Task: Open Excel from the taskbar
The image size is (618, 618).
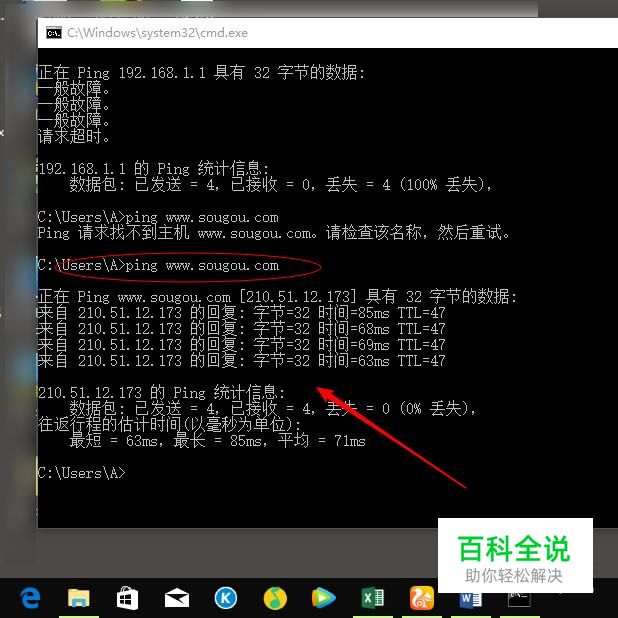Action: tap(373, 598)
